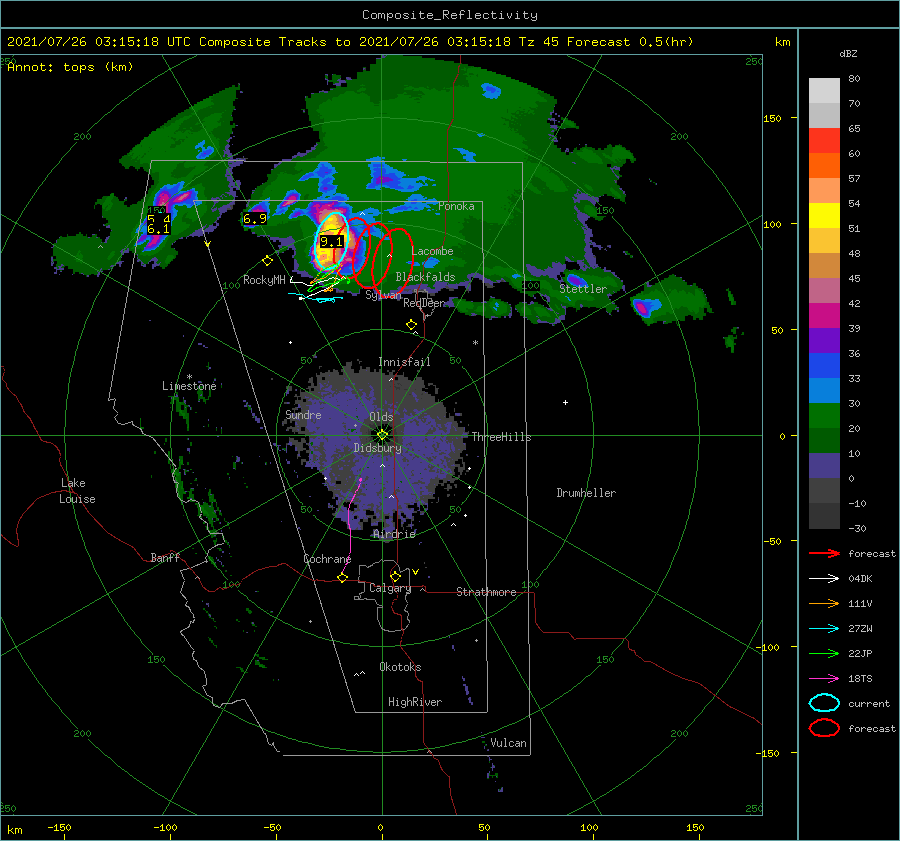Screen dimensions: 900x841
Task: Click the Airdrie town label
Action: [x=394, y=534]
